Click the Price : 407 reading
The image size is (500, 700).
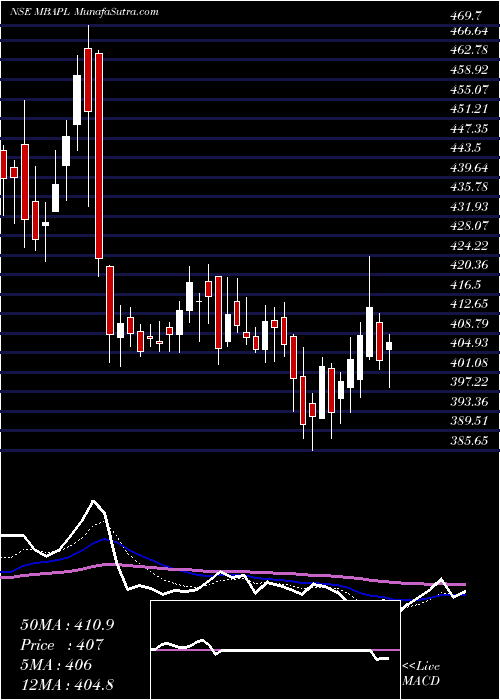[x=62, y=645]
